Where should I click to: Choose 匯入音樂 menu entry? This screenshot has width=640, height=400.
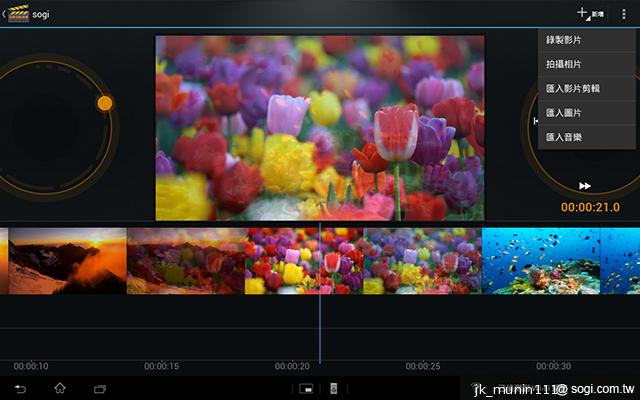[x=587, y=137]
